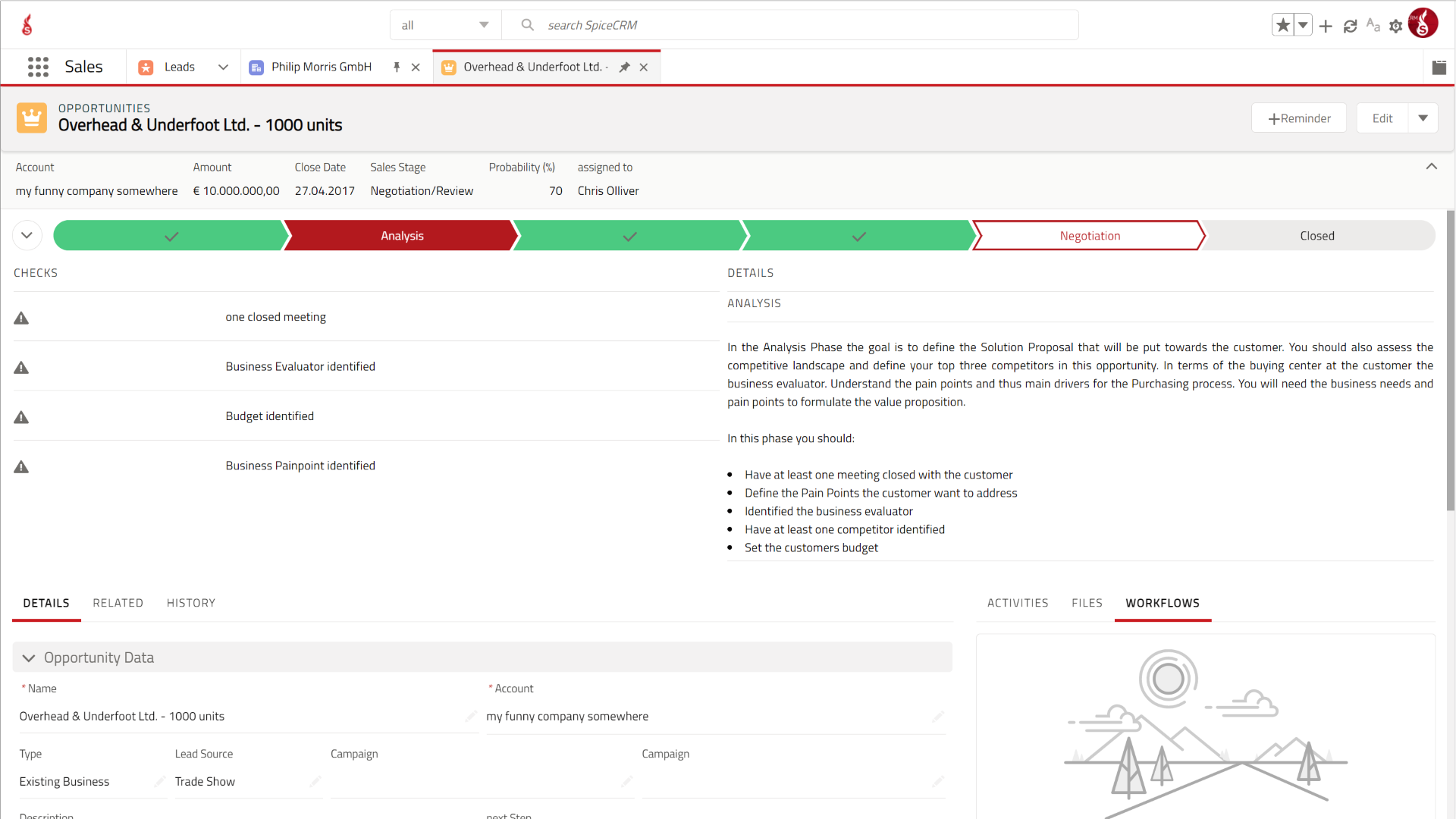
Task: Pin the Philip Morris GmbH tab
Action: (397, 67)
